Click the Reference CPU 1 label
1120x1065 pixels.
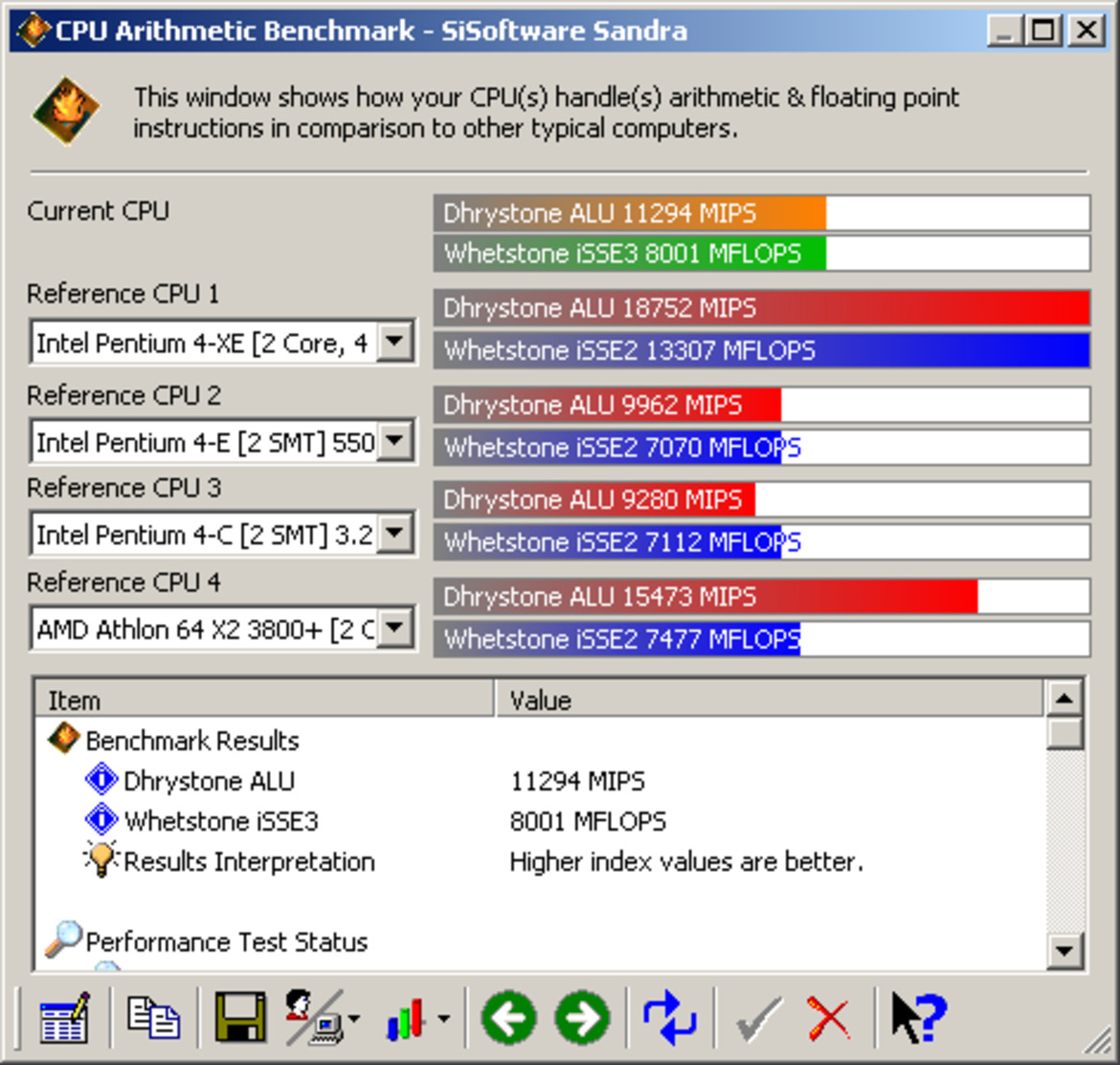123,294
